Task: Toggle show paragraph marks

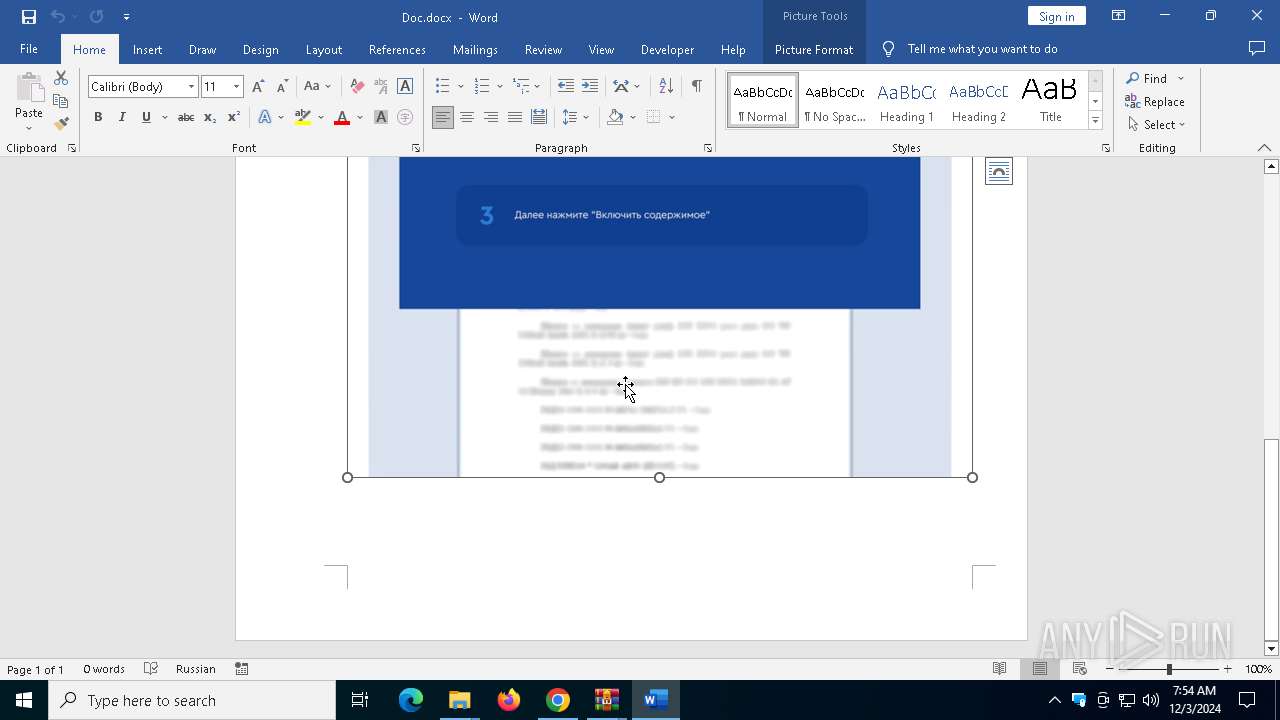Action: click(x=696, y=86)
